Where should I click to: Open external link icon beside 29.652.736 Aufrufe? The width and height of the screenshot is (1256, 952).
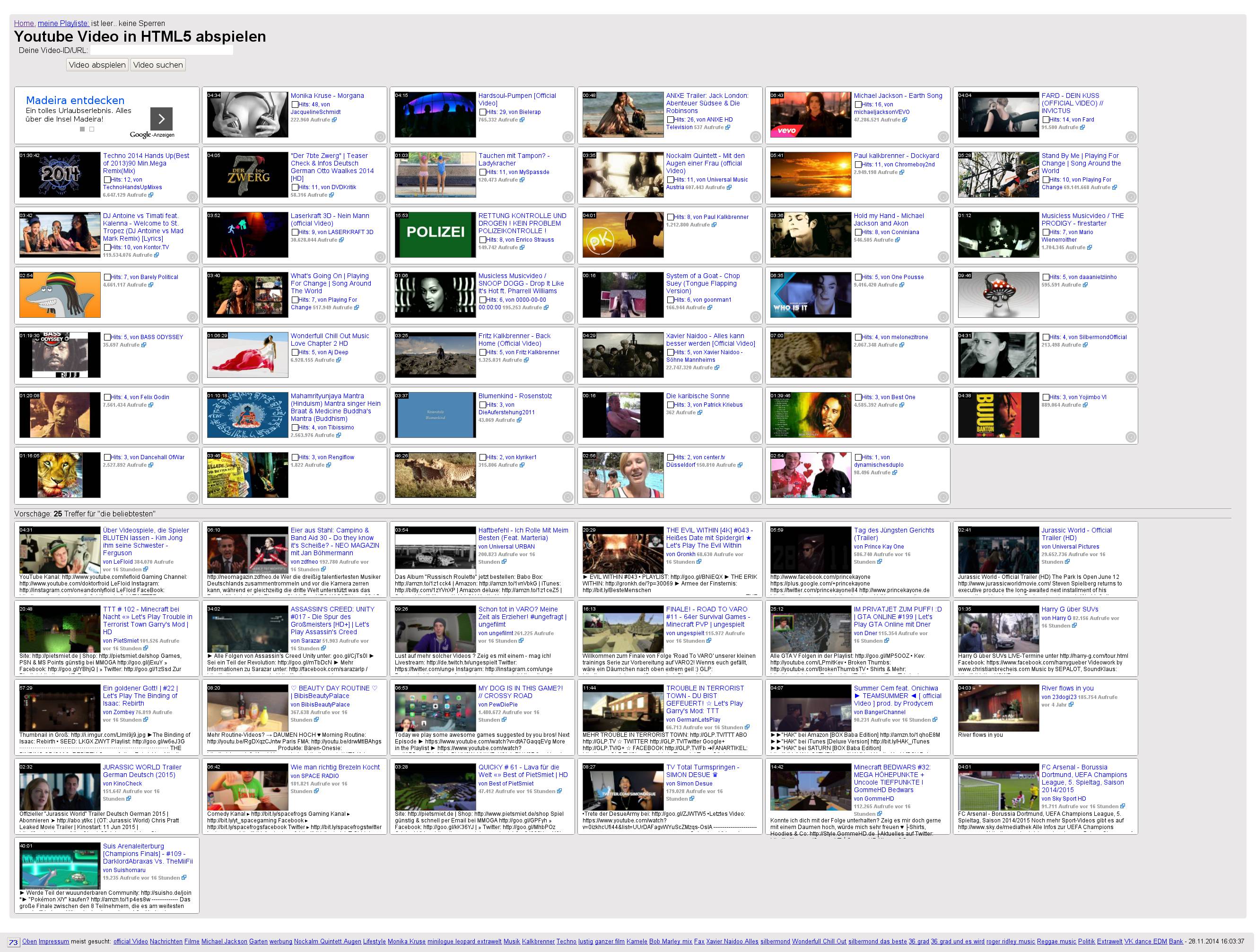1067,562
